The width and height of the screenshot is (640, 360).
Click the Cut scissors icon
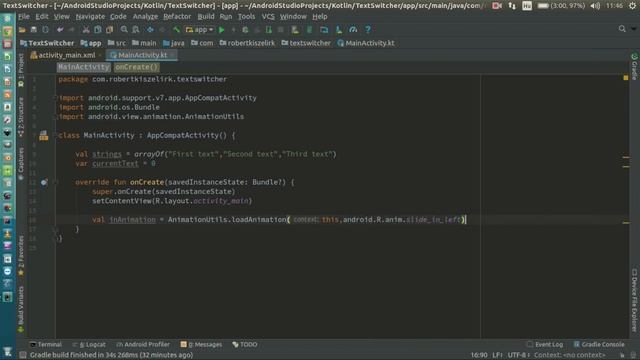click(86, 30)
